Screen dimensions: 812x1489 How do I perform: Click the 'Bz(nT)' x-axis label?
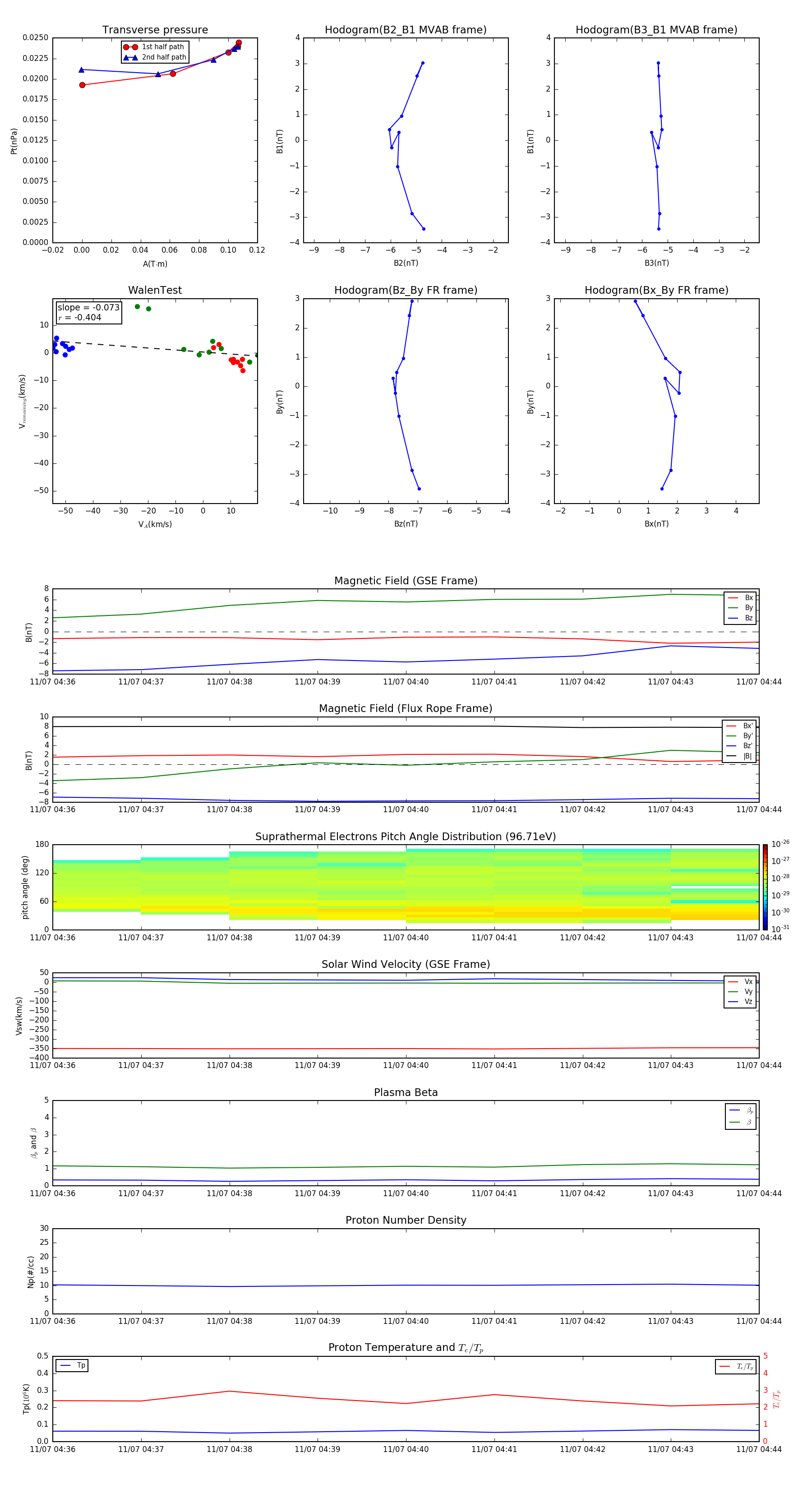pos(406,524)
